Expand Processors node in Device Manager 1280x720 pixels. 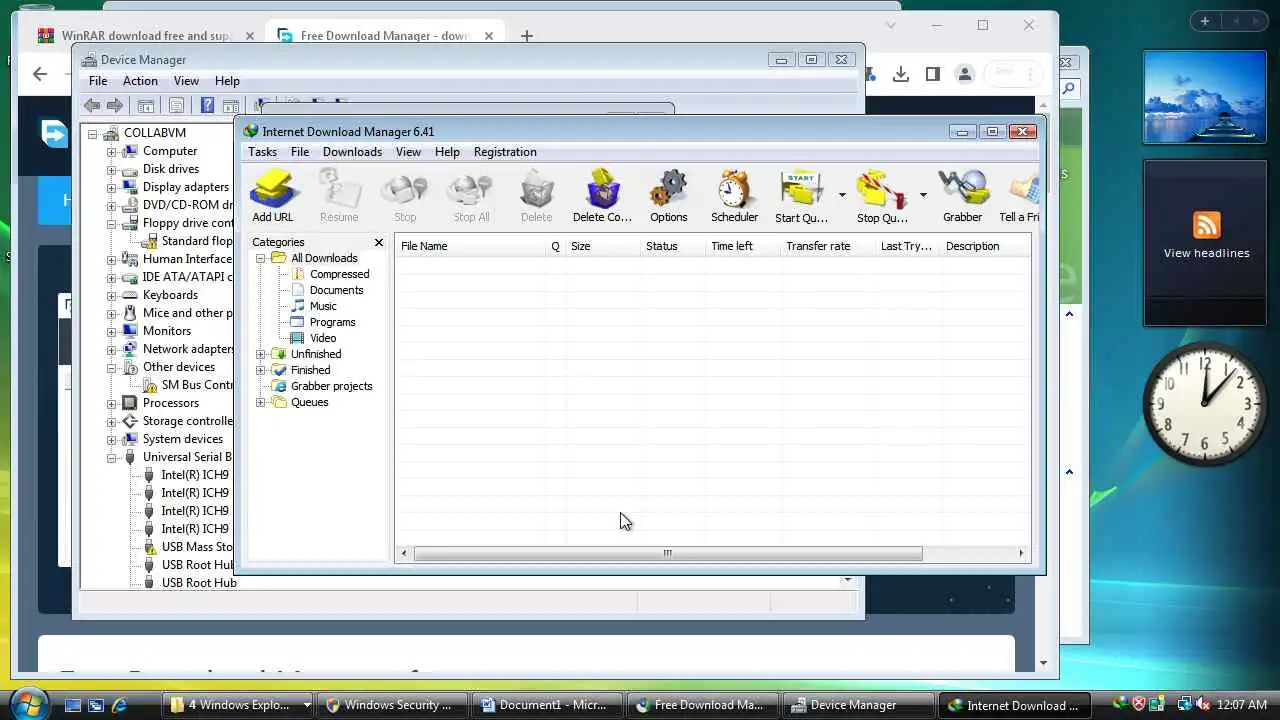(112, 403)
